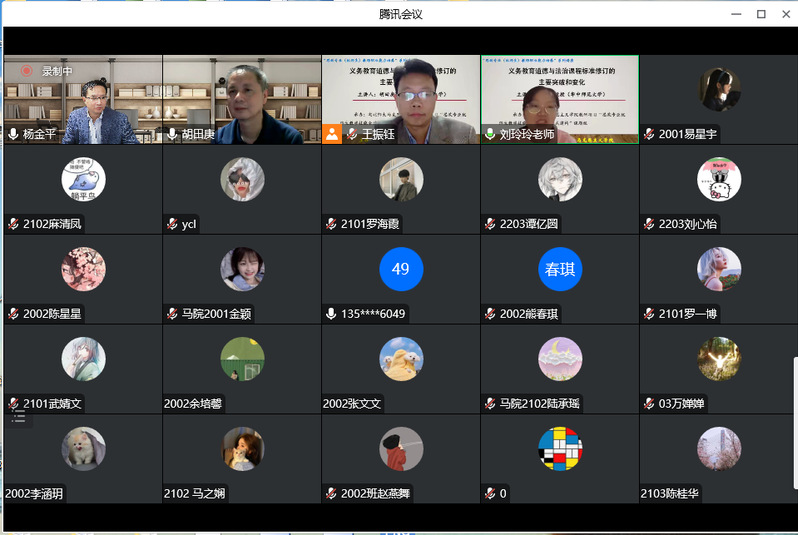Click the muted mic icon next to ycl
The image size is (798, 535).
pos(172,224)
